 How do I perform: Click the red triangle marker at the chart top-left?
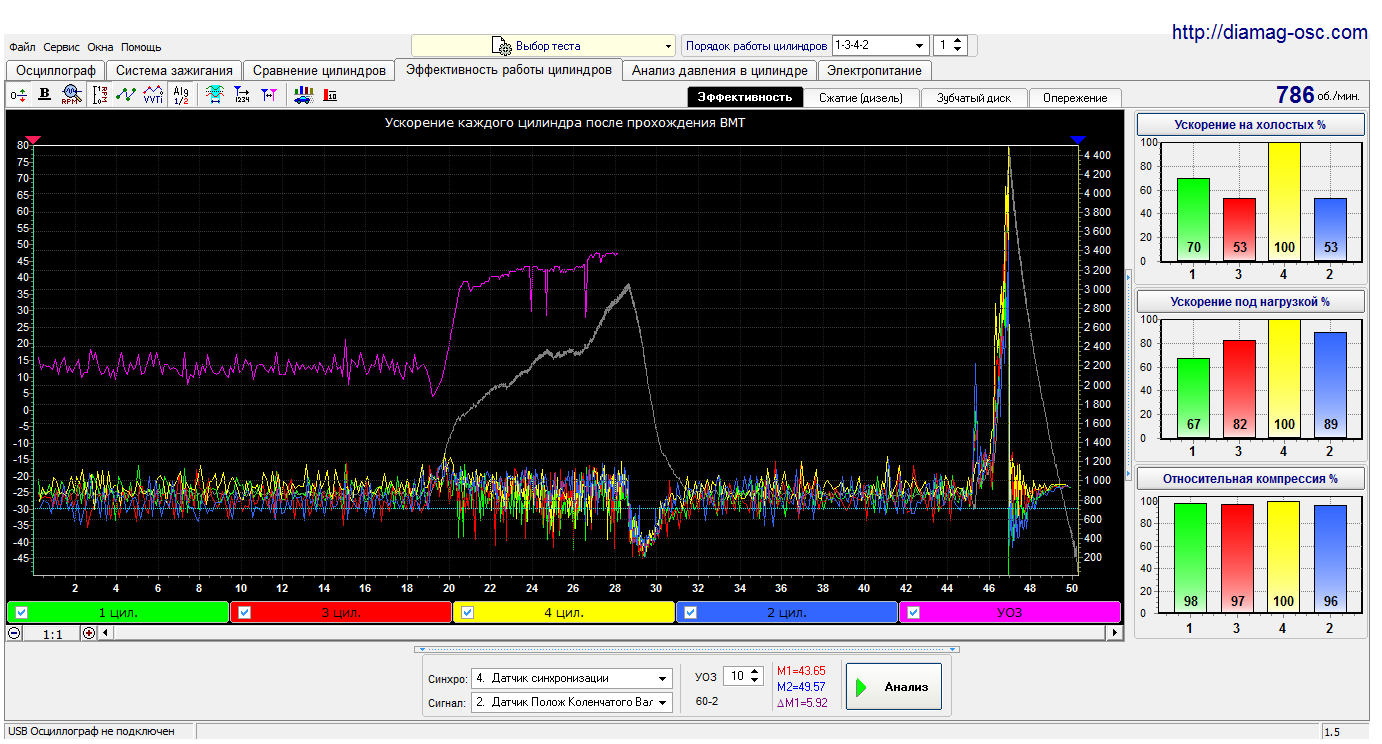point(33,140)
